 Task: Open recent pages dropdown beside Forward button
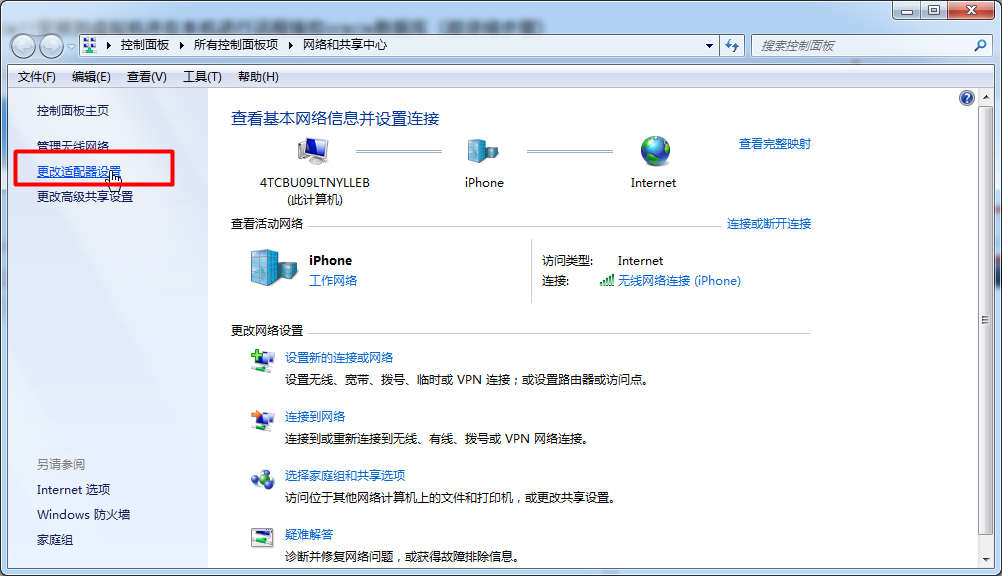[71, 46]
